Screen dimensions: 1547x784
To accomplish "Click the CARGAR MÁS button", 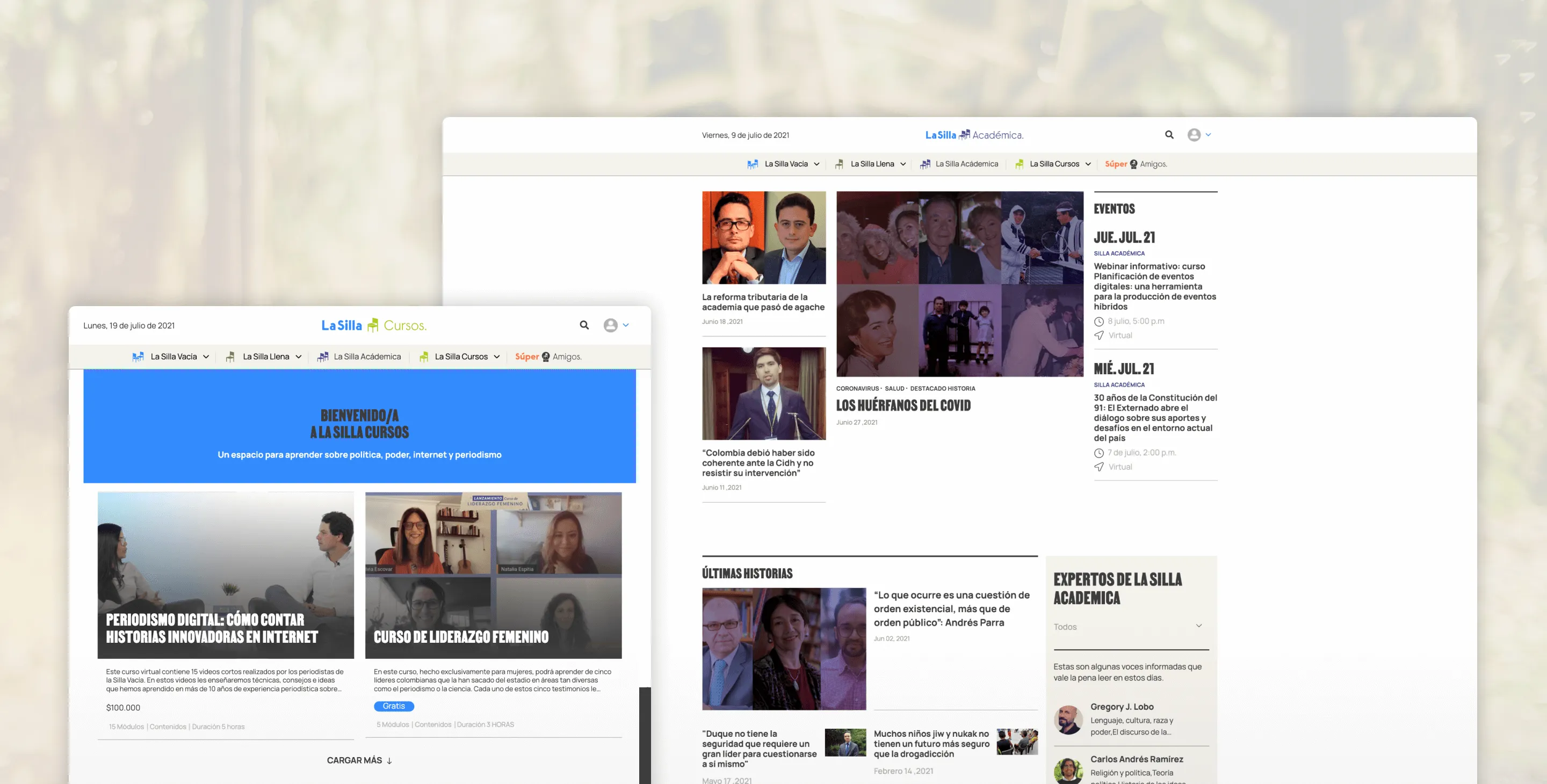I will [x=360, y=760].
